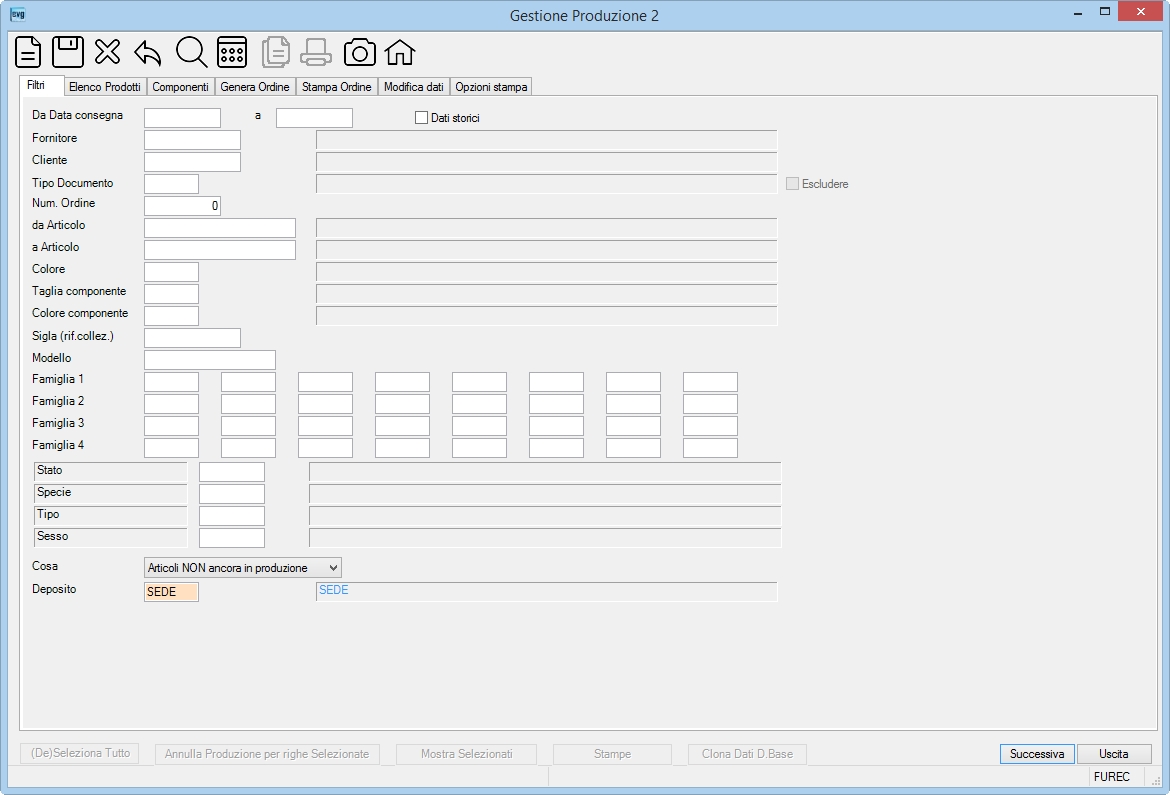Select the Opzioni stampa tab
Image resolution: width=1170 pixels, height=795 pixels.
(x=491, y=87)
